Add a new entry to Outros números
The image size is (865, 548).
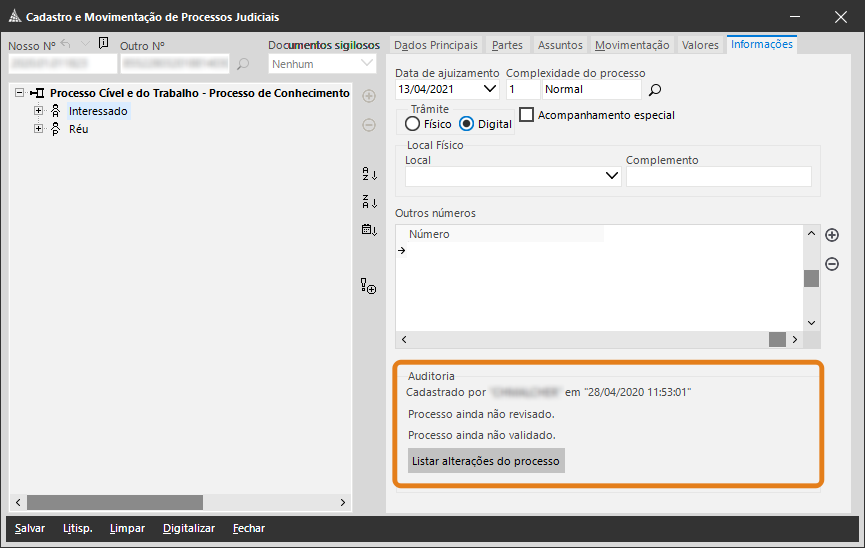831,236
